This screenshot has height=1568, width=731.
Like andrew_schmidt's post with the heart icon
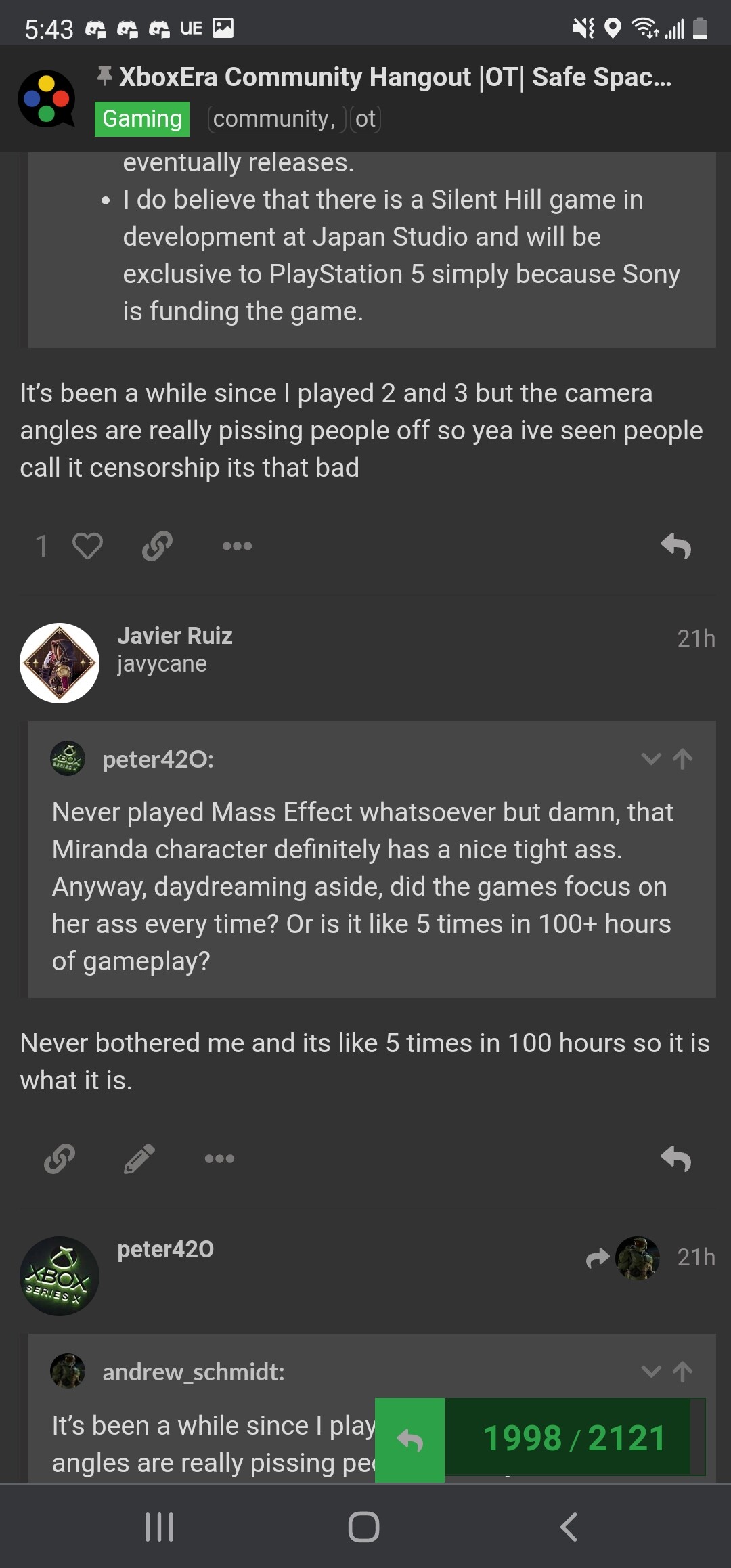pyautogui.click(x=87, y=546)
